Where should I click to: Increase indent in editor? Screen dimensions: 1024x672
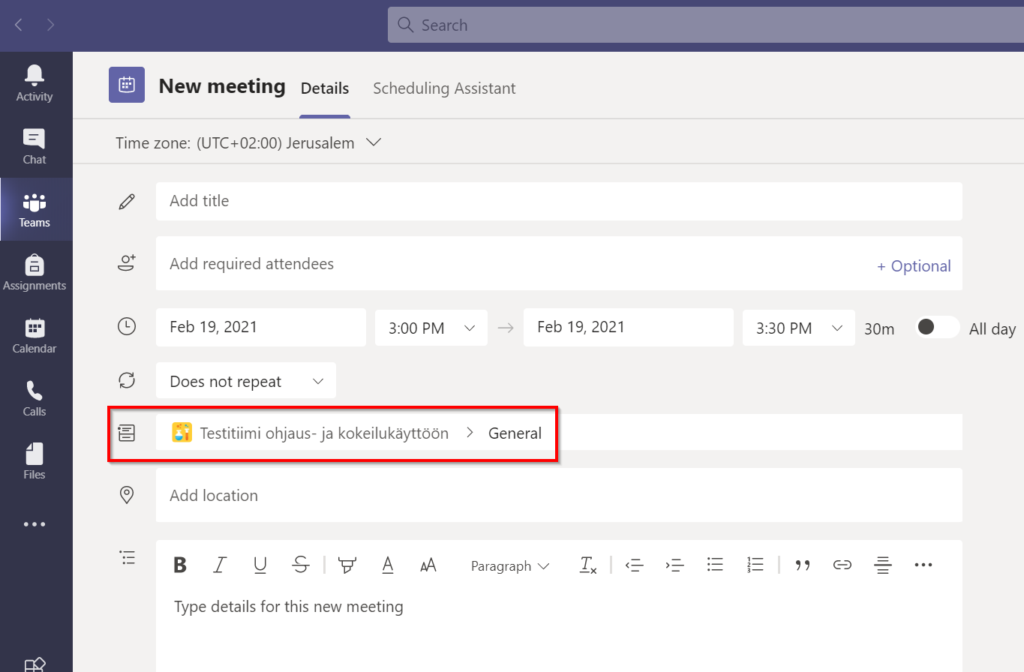point(675,565)
